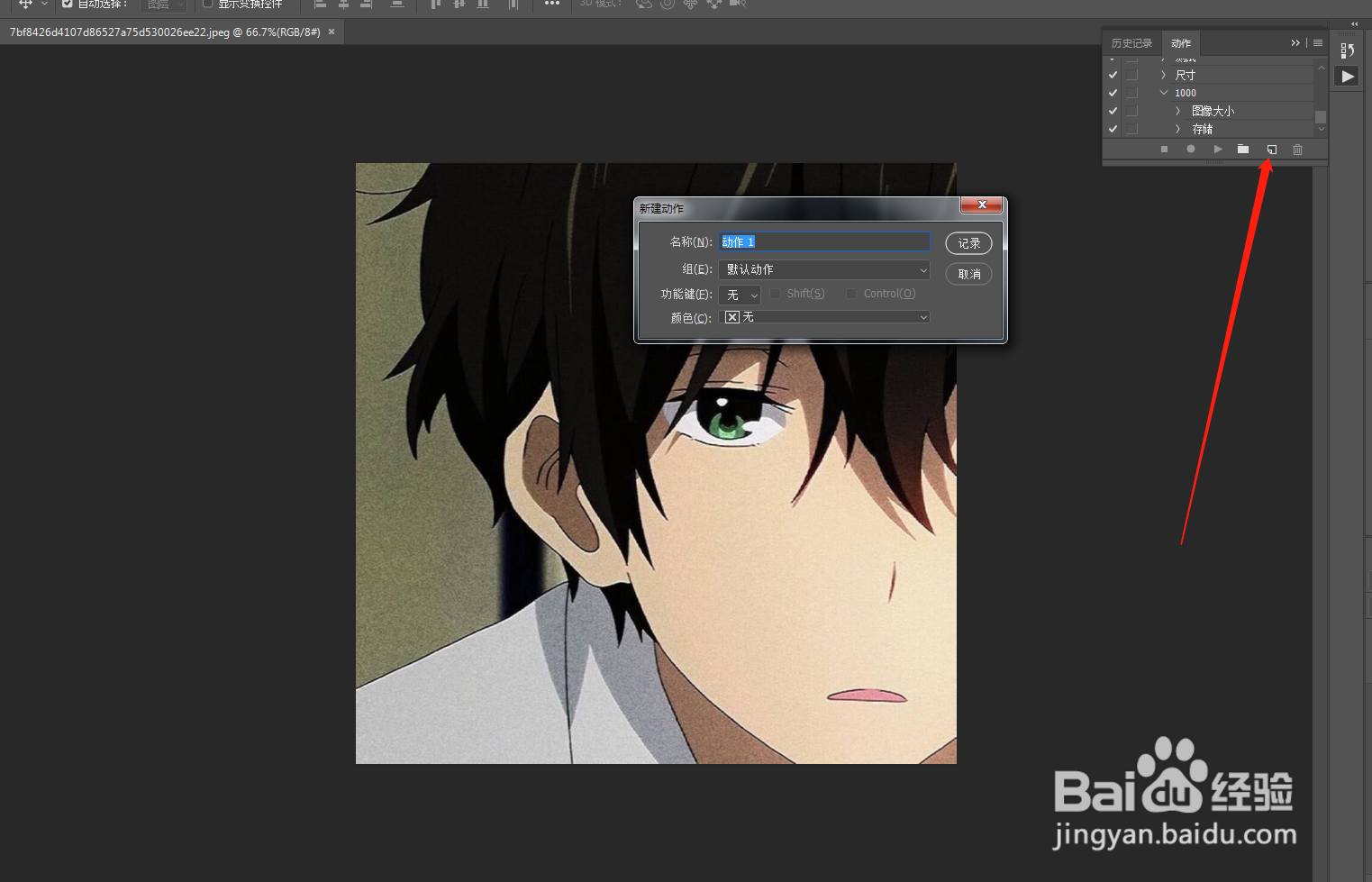
Task: Toggle dialog box for 存储 step
Action: coord(1132,129)
